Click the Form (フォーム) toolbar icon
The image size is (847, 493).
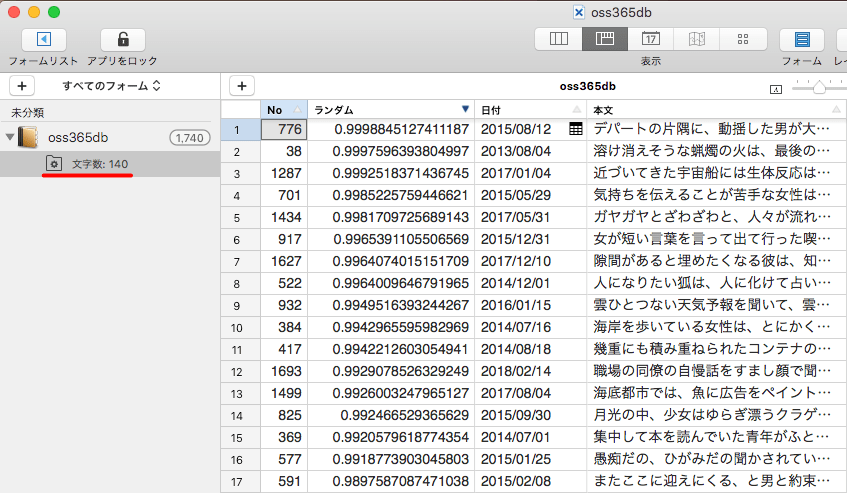[802, 39]
